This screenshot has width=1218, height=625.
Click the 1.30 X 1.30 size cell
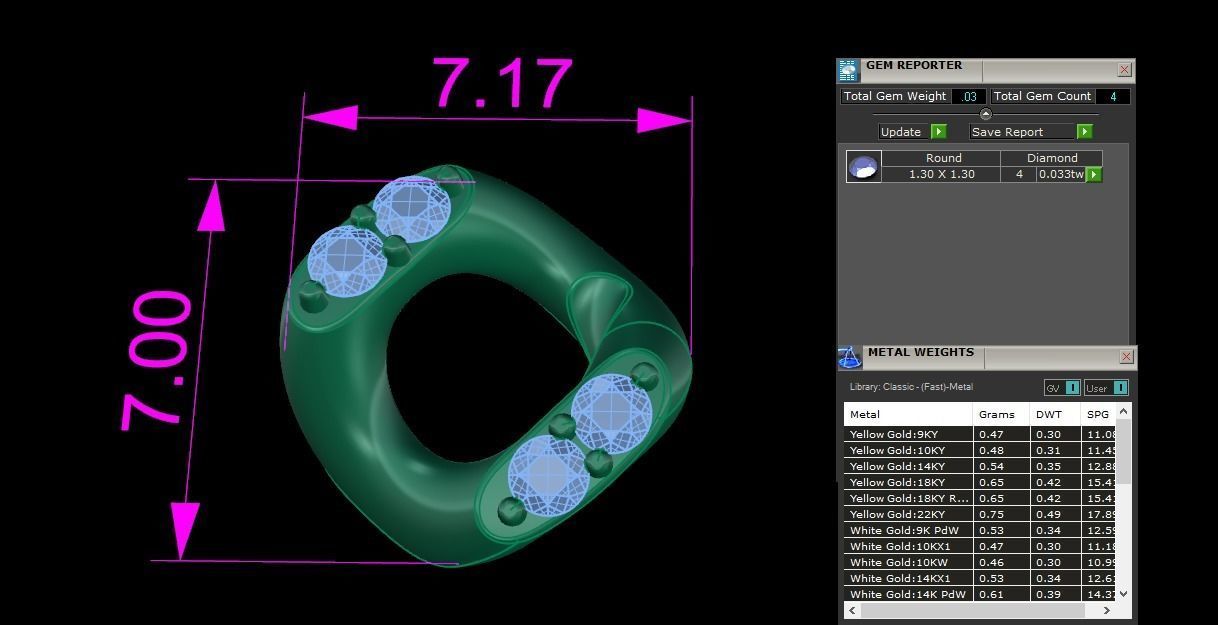pyautogui.click(x=942, y=174)
